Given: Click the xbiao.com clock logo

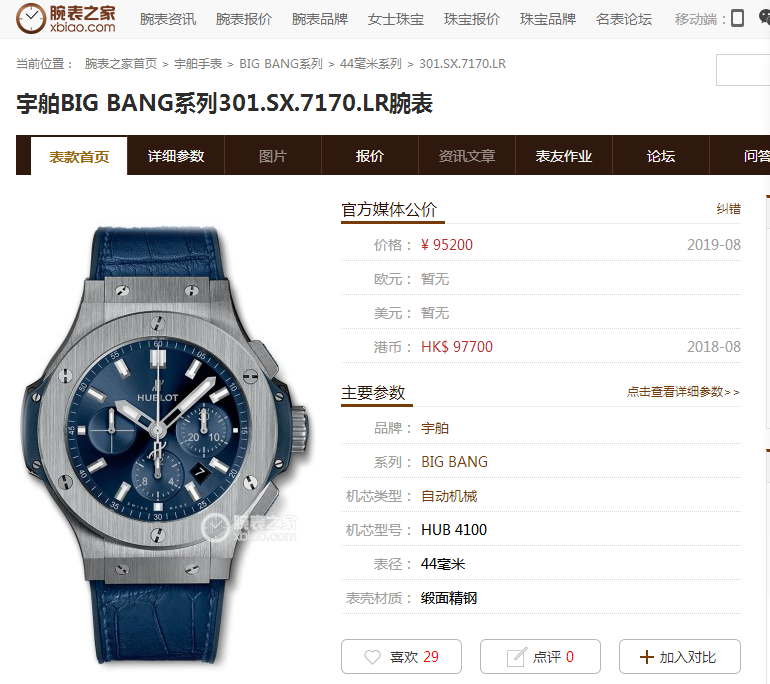Looking at the screenshot, I should coord(66,18).
